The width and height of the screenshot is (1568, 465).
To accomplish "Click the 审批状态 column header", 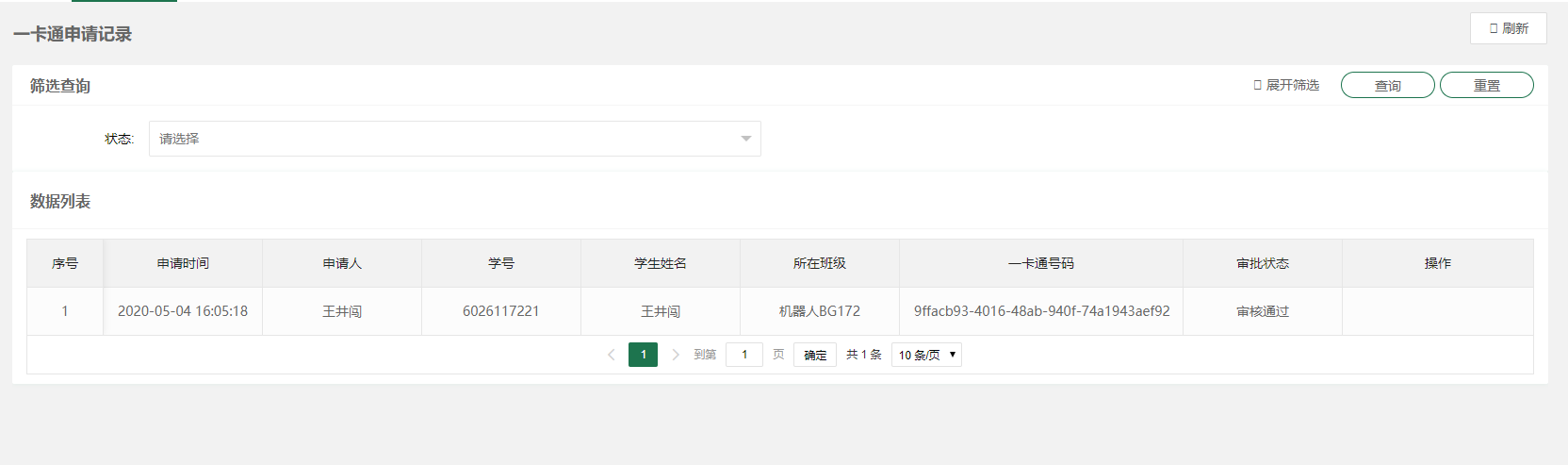I will [1262, 263].
